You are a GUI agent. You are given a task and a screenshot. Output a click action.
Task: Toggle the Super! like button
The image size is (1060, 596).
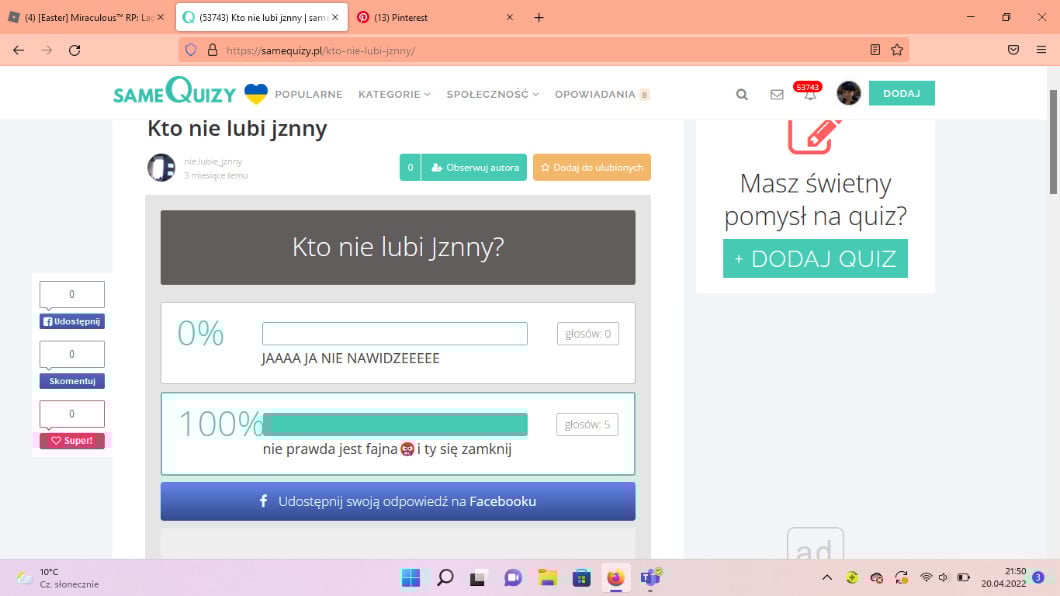click(72, 440)
